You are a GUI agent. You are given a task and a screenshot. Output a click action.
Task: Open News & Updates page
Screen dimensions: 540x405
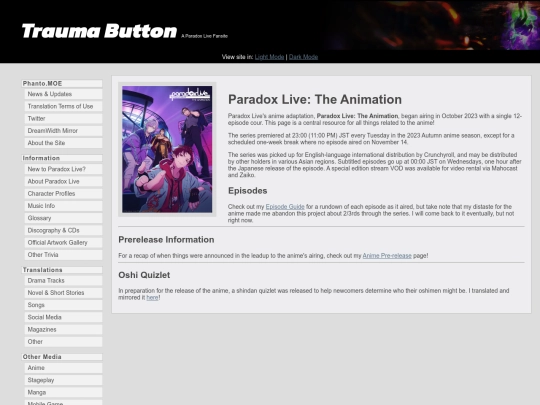tap(63, 94)
